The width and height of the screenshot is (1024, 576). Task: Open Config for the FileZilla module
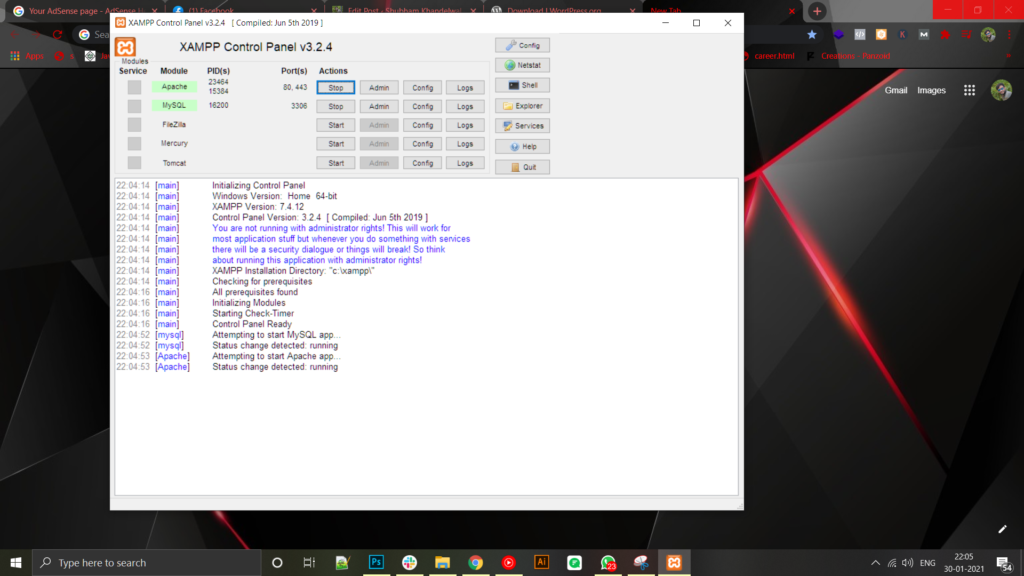click(423, 125)
